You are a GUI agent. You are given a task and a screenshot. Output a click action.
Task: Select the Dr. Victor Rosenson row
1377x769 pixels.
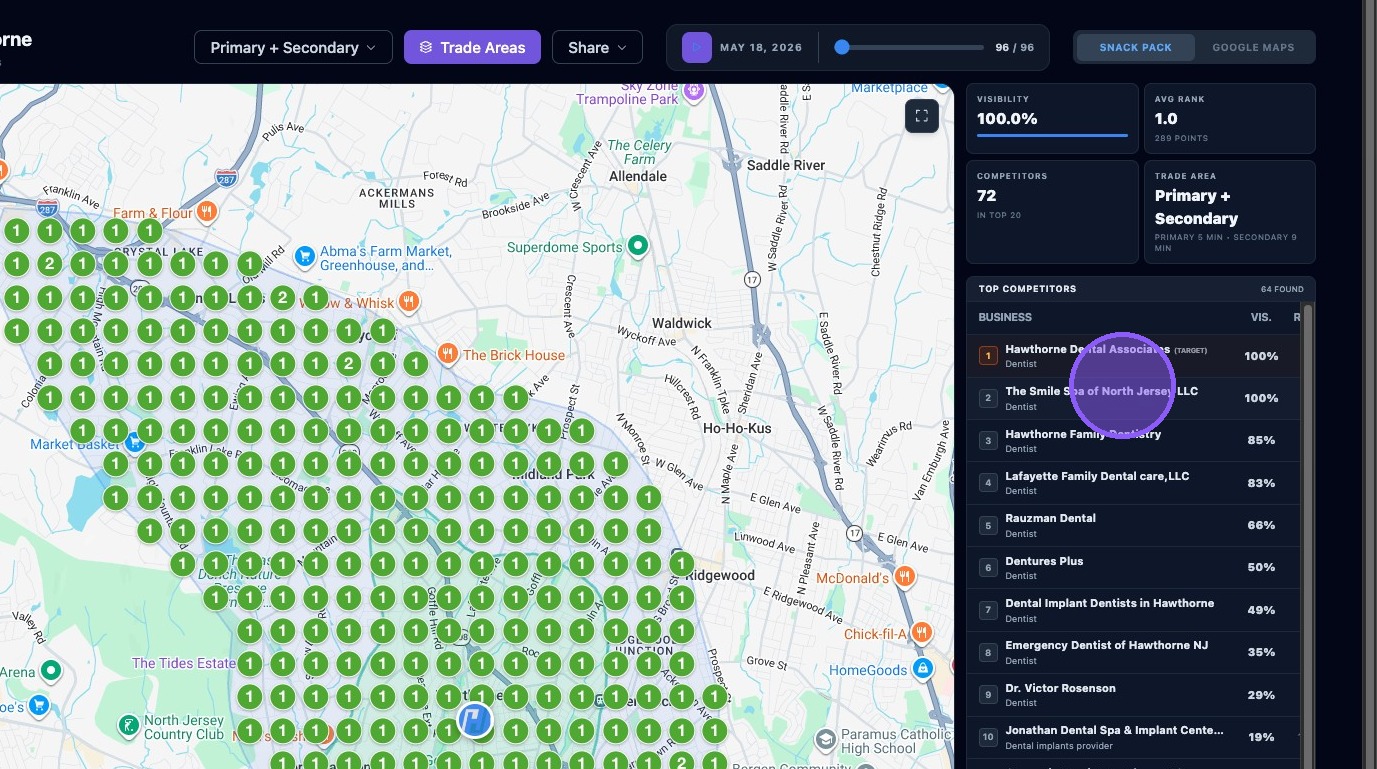(1134, 695)
